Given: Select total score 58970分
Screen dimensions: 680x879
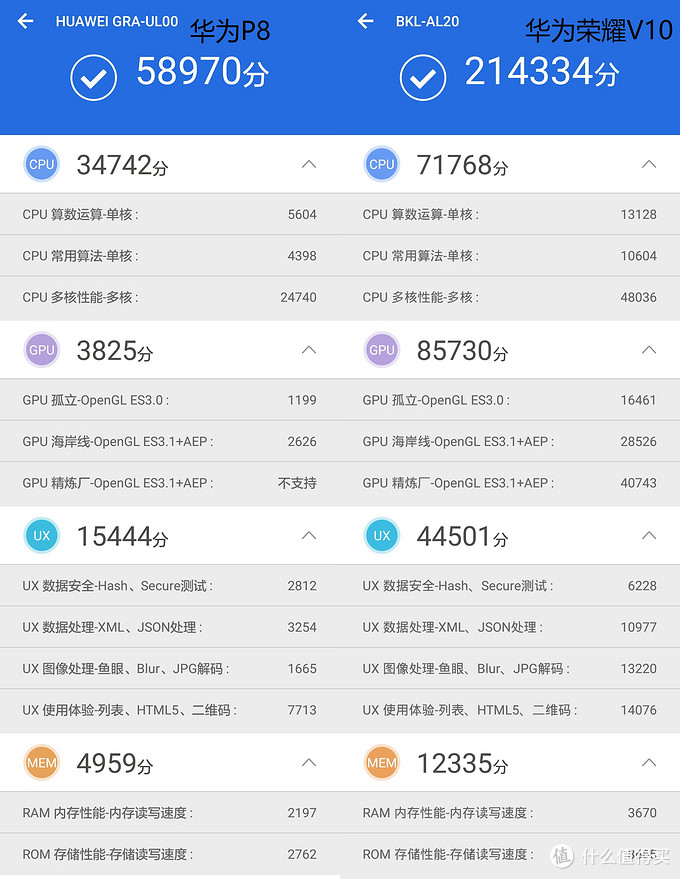Looking at the screenshot, I should (x=202, y=72).
